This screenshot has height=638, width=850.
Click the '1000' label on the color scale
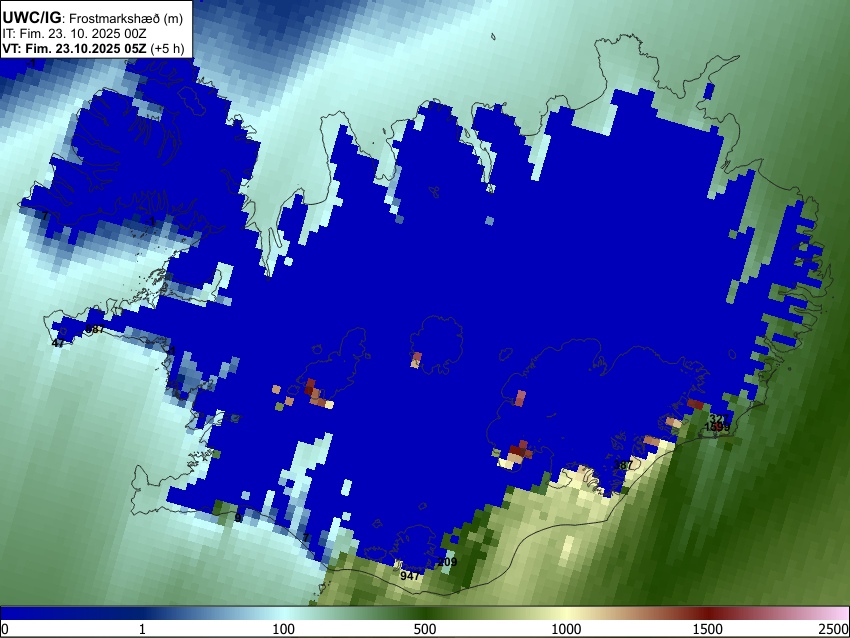tap(566, 629)
